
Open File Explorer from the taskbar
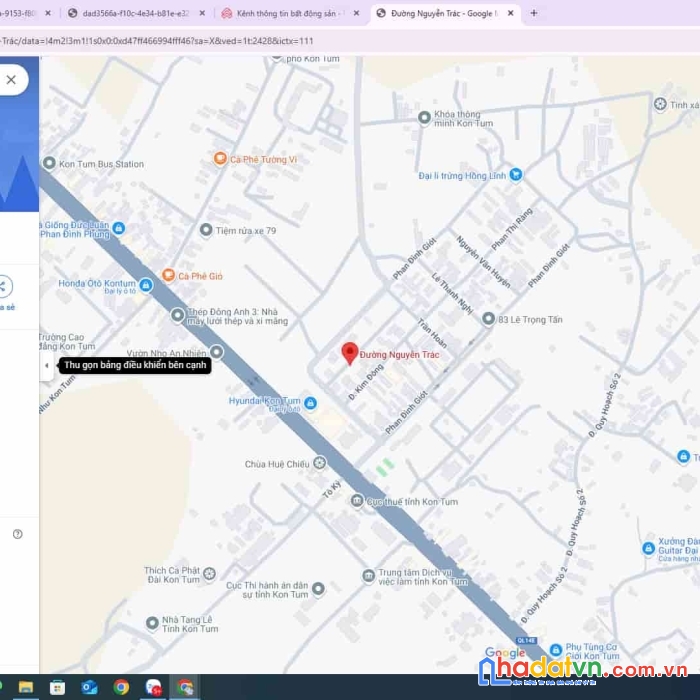coord(26,687)
